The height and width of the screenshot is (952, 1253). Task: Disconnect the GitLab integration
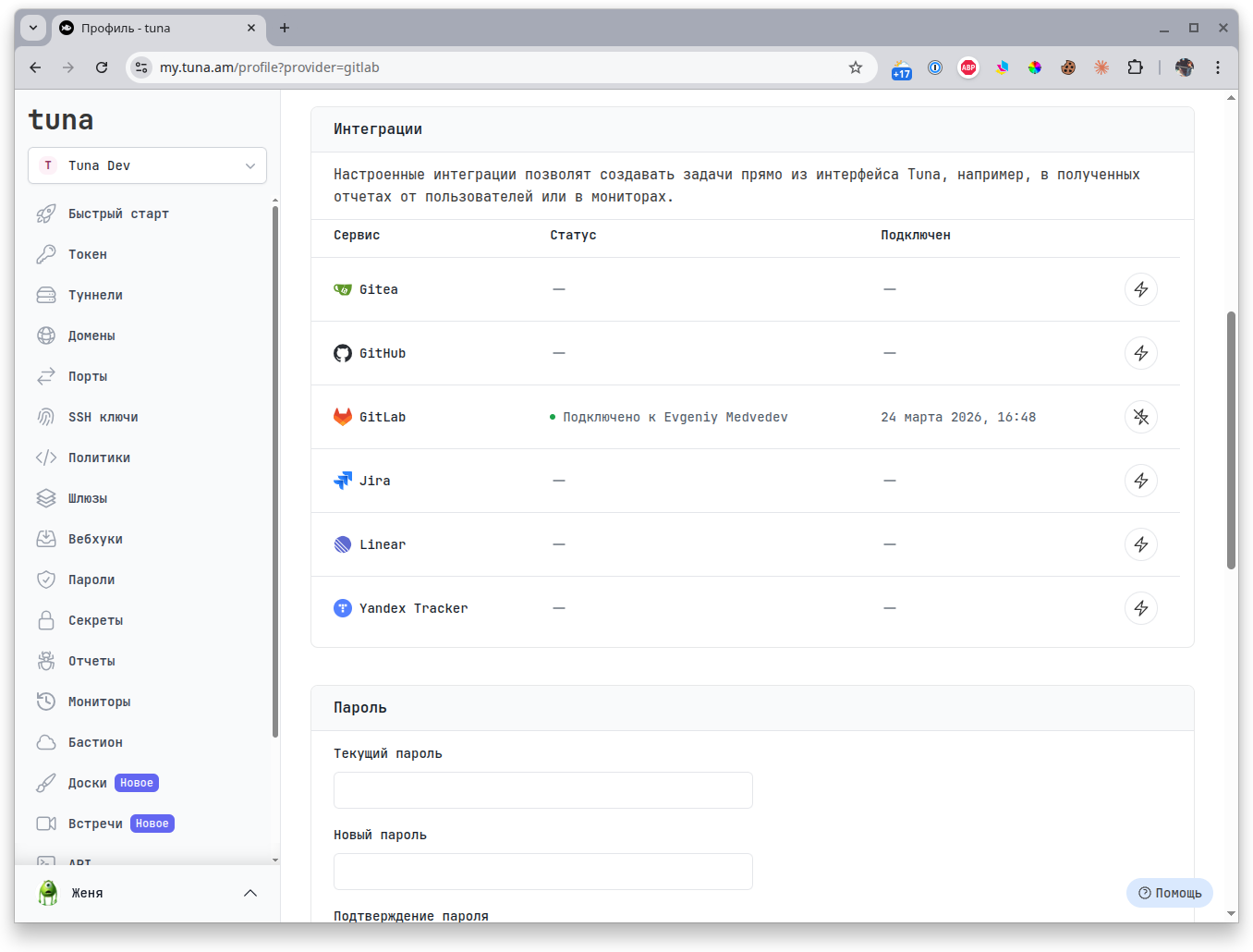coord(1140,417)
